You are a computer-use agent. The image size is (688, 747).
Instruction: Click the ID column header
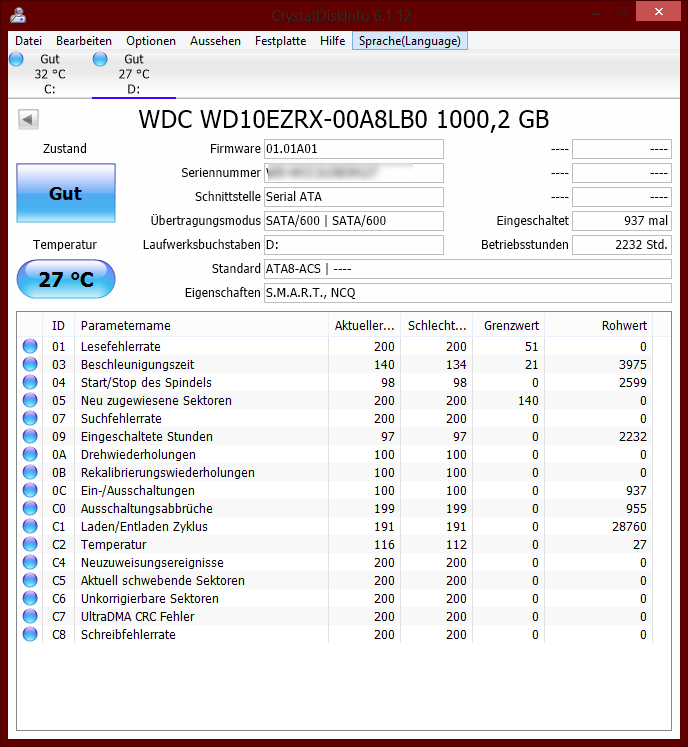58,326
